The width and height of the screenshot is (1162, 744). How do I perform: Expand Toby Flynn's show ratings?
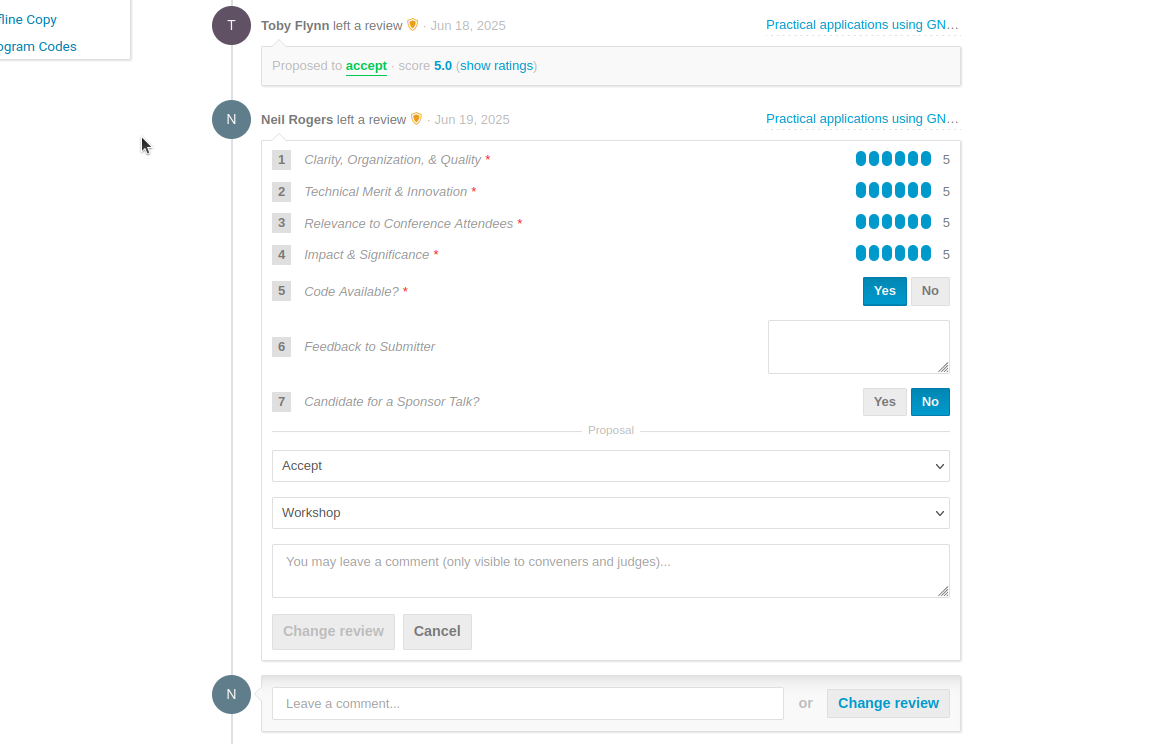[496, 66]
